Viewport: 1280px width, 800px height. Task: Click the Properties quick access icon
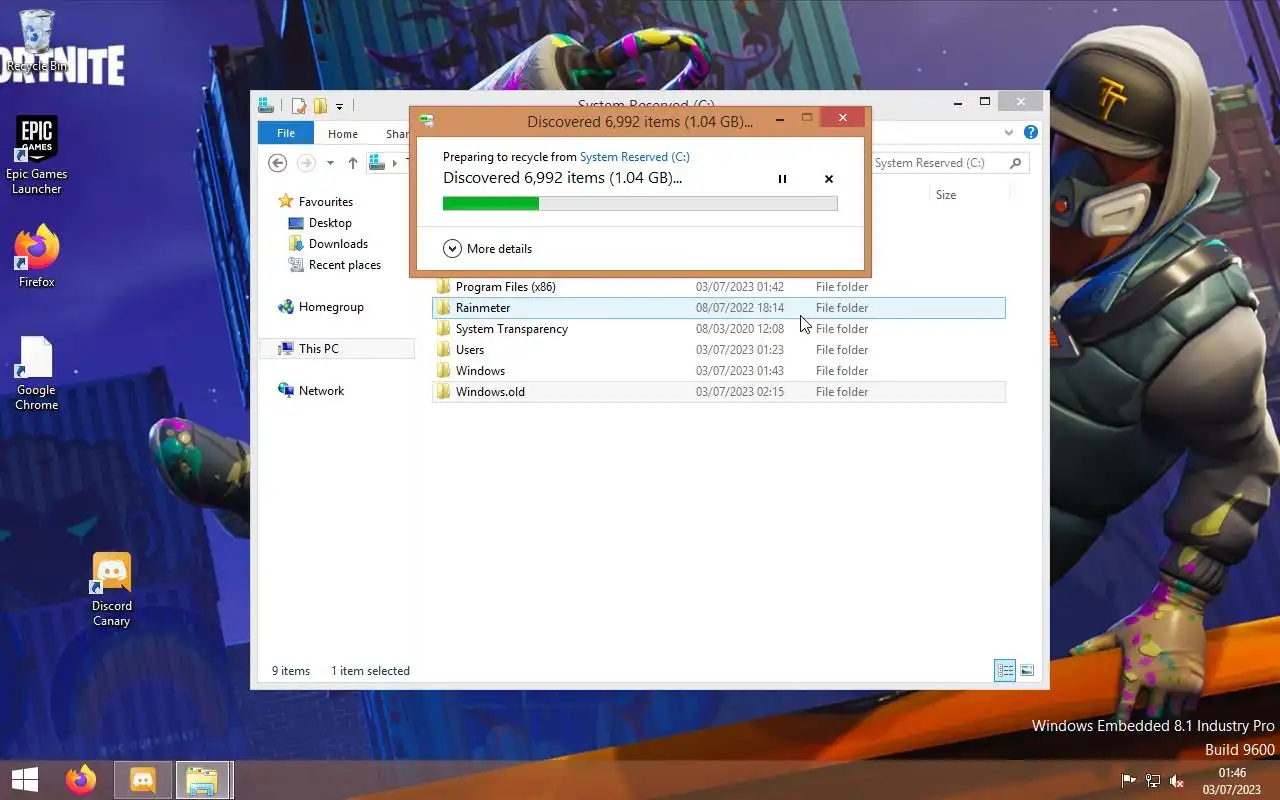click(298, 105)
